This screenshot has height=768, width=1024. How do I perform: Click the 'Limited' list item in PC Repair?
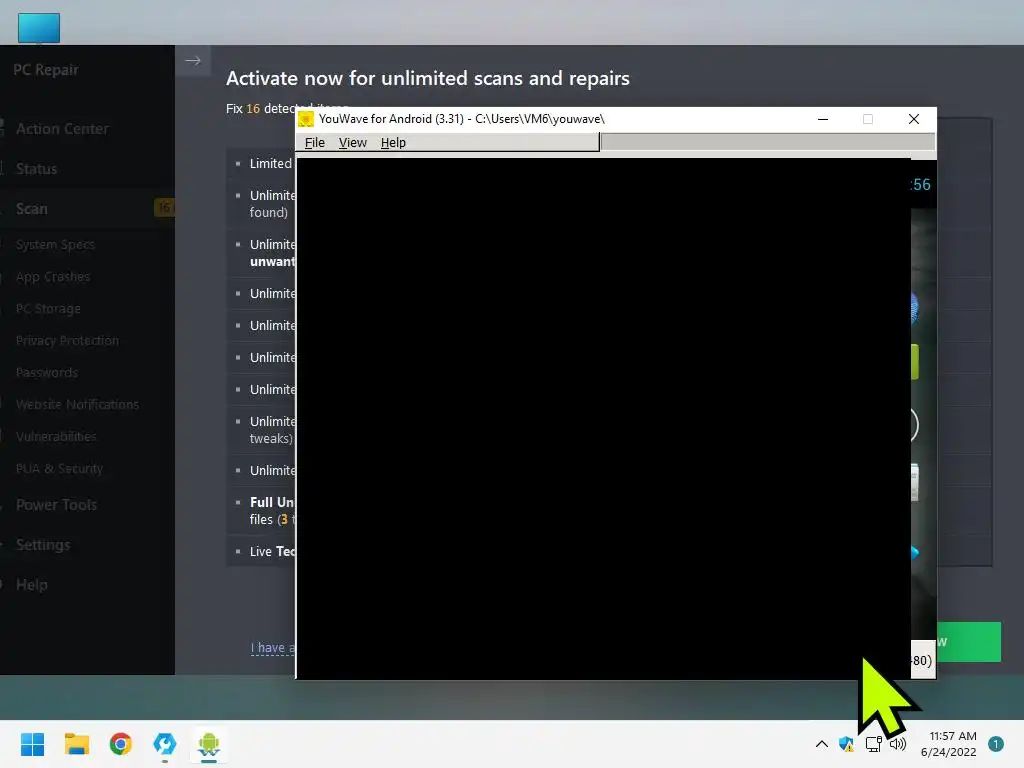point(270,163)
